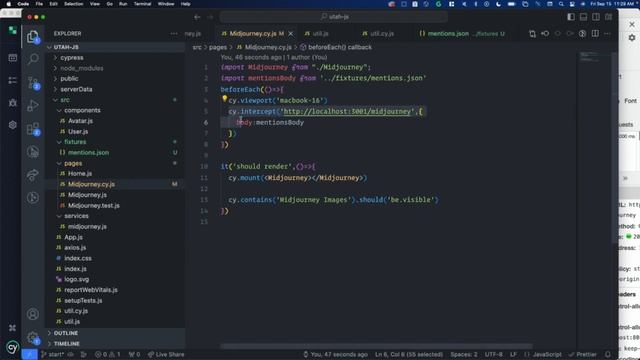Click Live Share in the status bar
640x360 pixels.
(x=166, y=354)
